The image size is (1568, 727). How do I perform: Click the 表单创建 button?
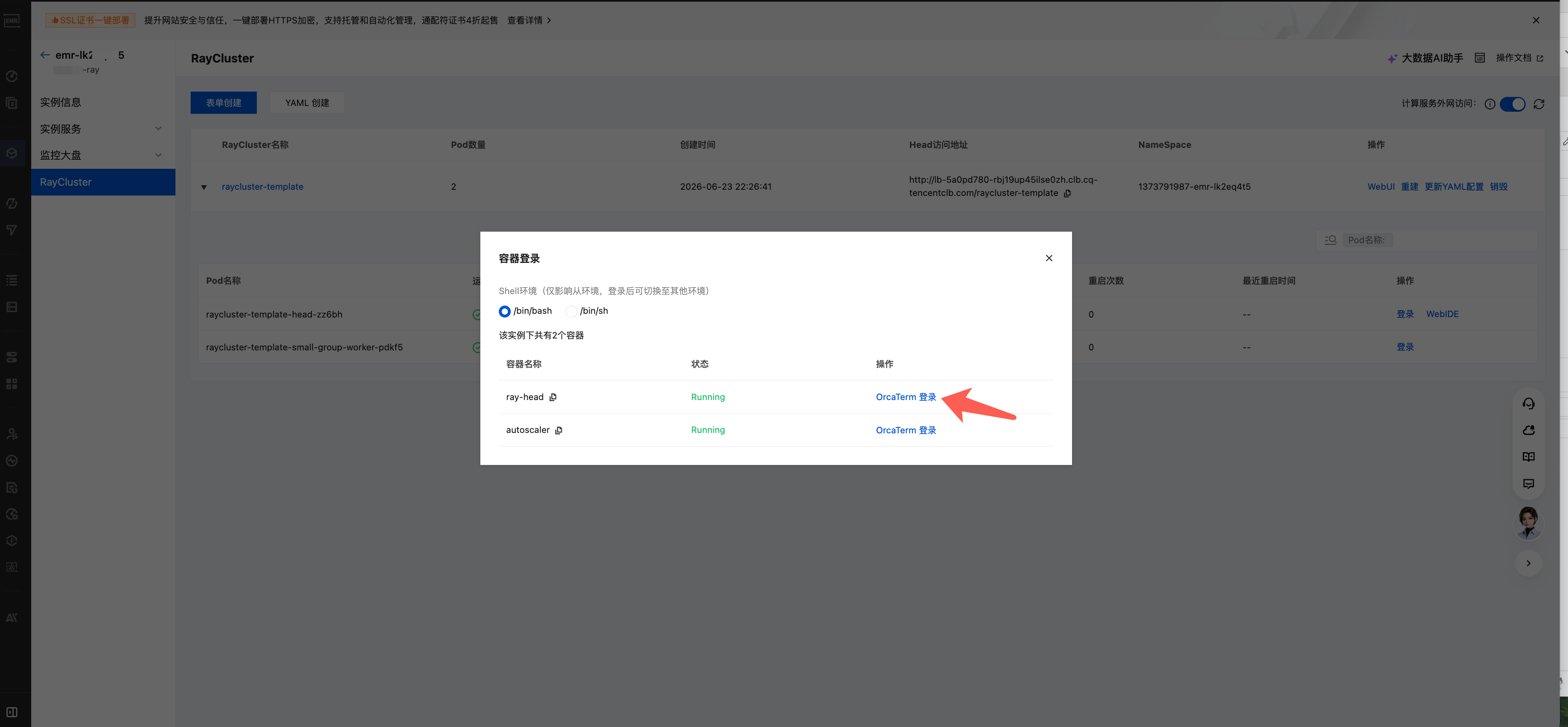point(224,103)
